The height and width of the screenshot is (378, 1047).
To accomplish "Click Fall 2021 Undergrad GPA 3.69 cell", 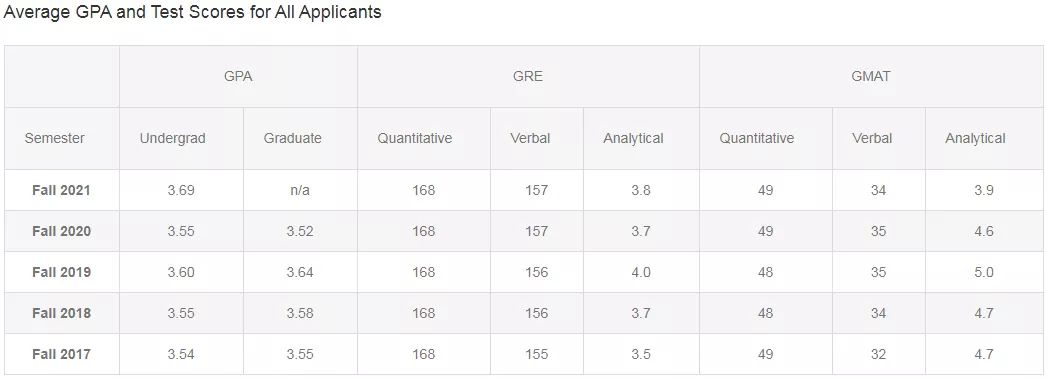I will (181, 190).
